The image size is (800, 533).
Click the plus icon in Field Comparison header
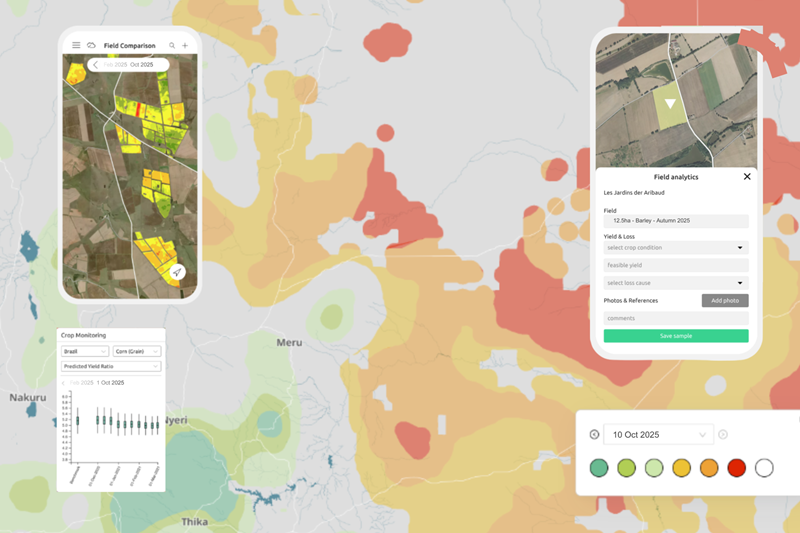pos(185,45)
